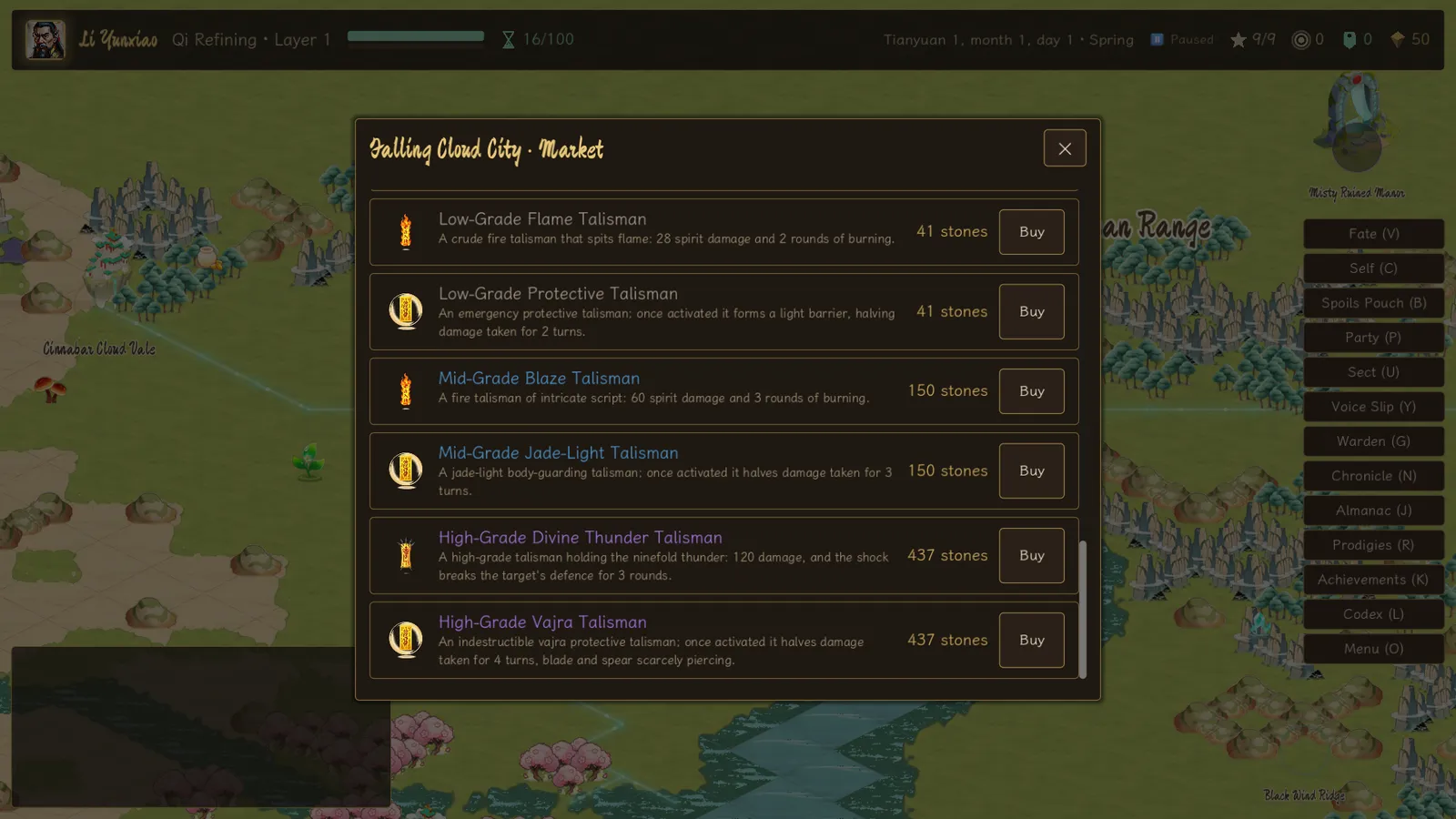Open the Spoils Pouch (B)
The image size is (1456, 819).
tap(1374, 303)
